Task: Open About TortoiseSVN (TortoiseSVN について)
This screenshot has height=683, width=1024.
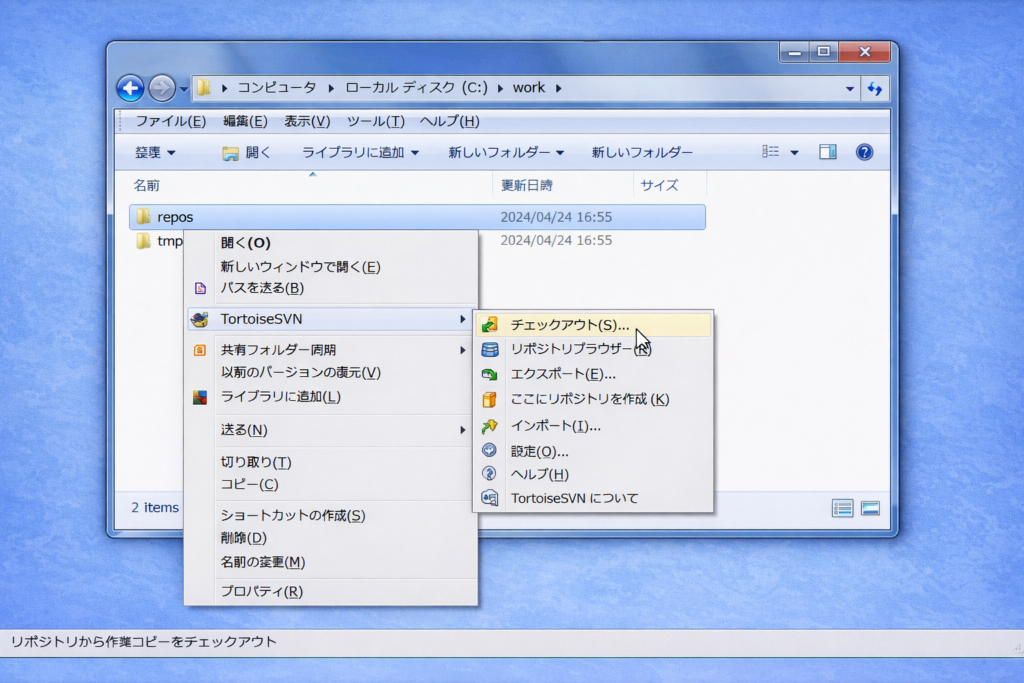Action: pyautogui.click(x=574, y=498)
